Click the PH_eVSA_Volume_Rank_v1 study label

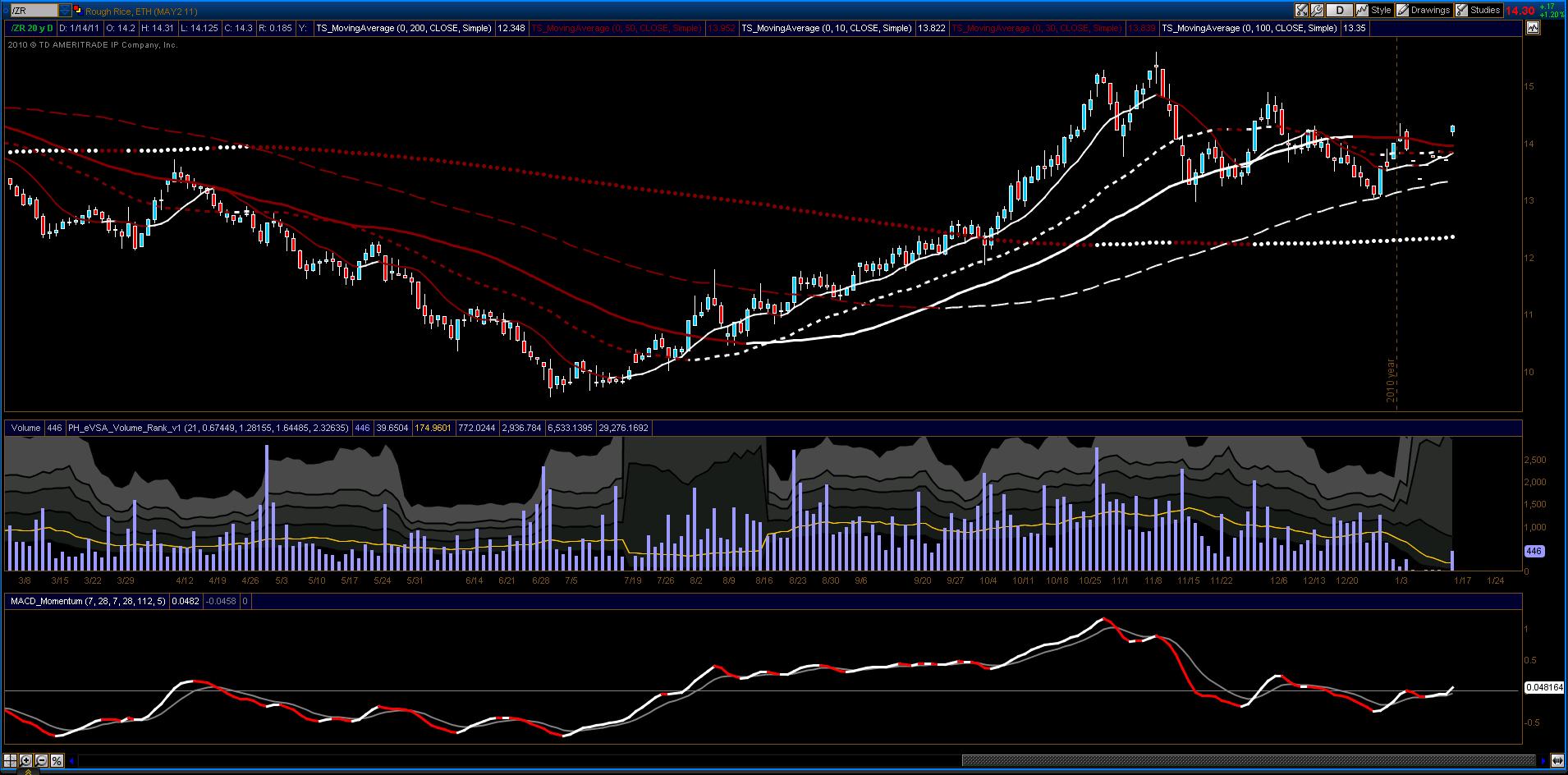coord(208,428)
